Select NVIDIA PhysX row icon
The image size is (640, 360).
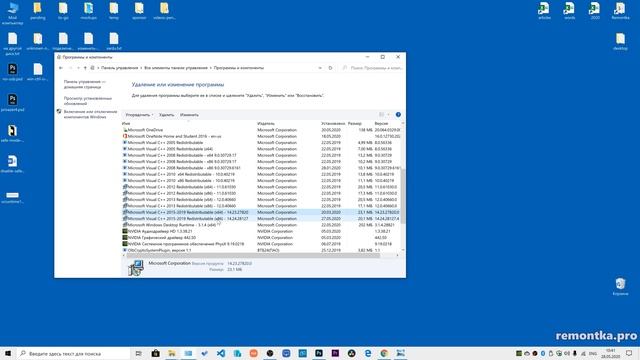125,244
